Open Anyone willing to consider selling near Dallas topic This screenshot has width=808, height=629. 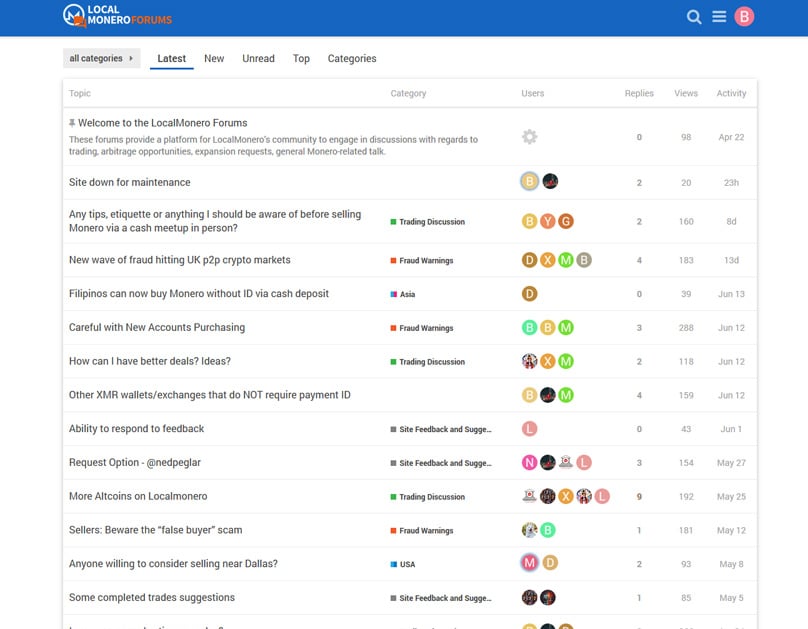coord(173,564)
